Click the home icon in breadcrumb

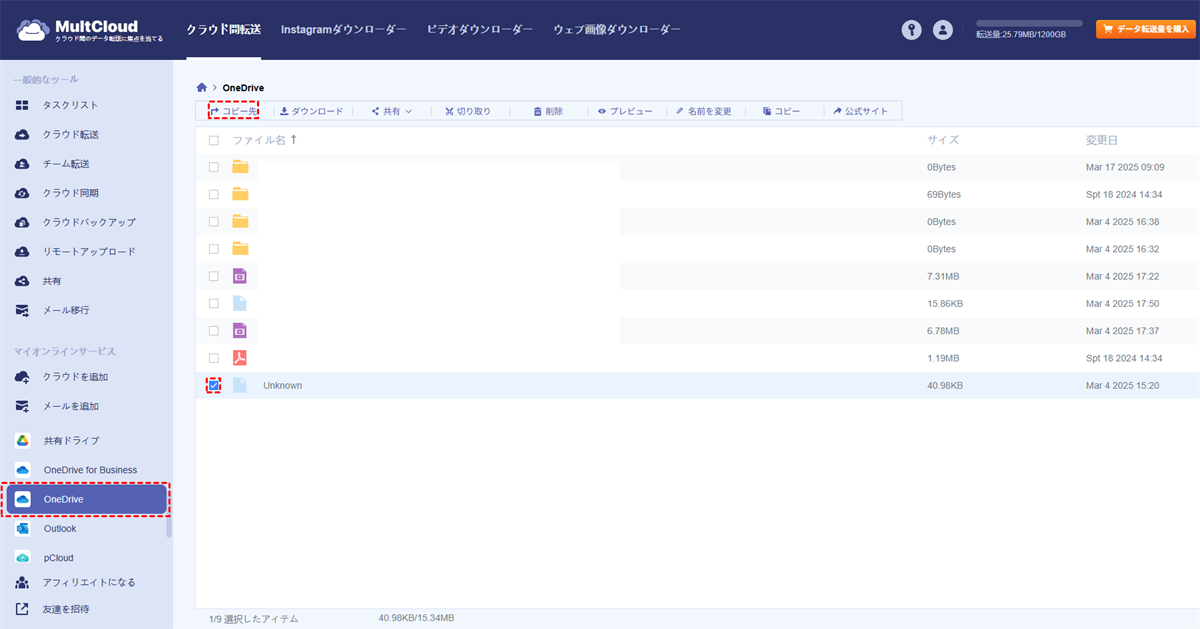(202, 88)
